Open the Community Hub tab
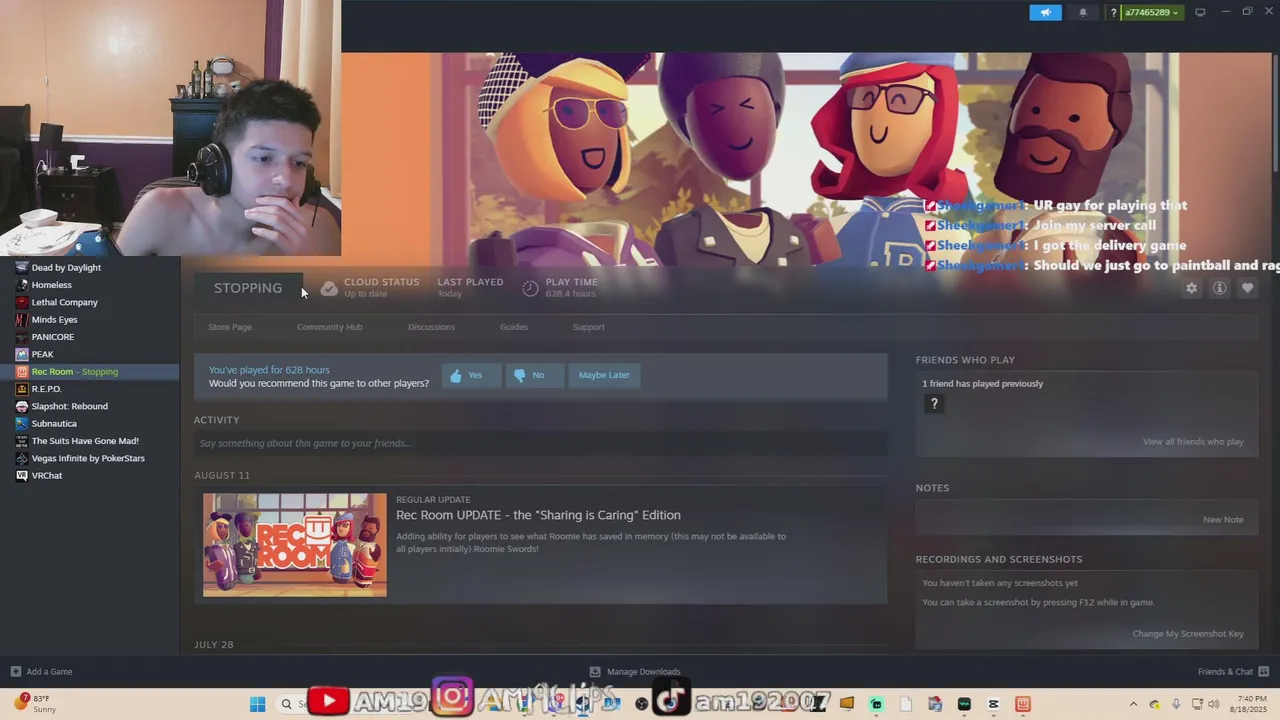This screenshot has height=720, width=1280. (329, 327)
